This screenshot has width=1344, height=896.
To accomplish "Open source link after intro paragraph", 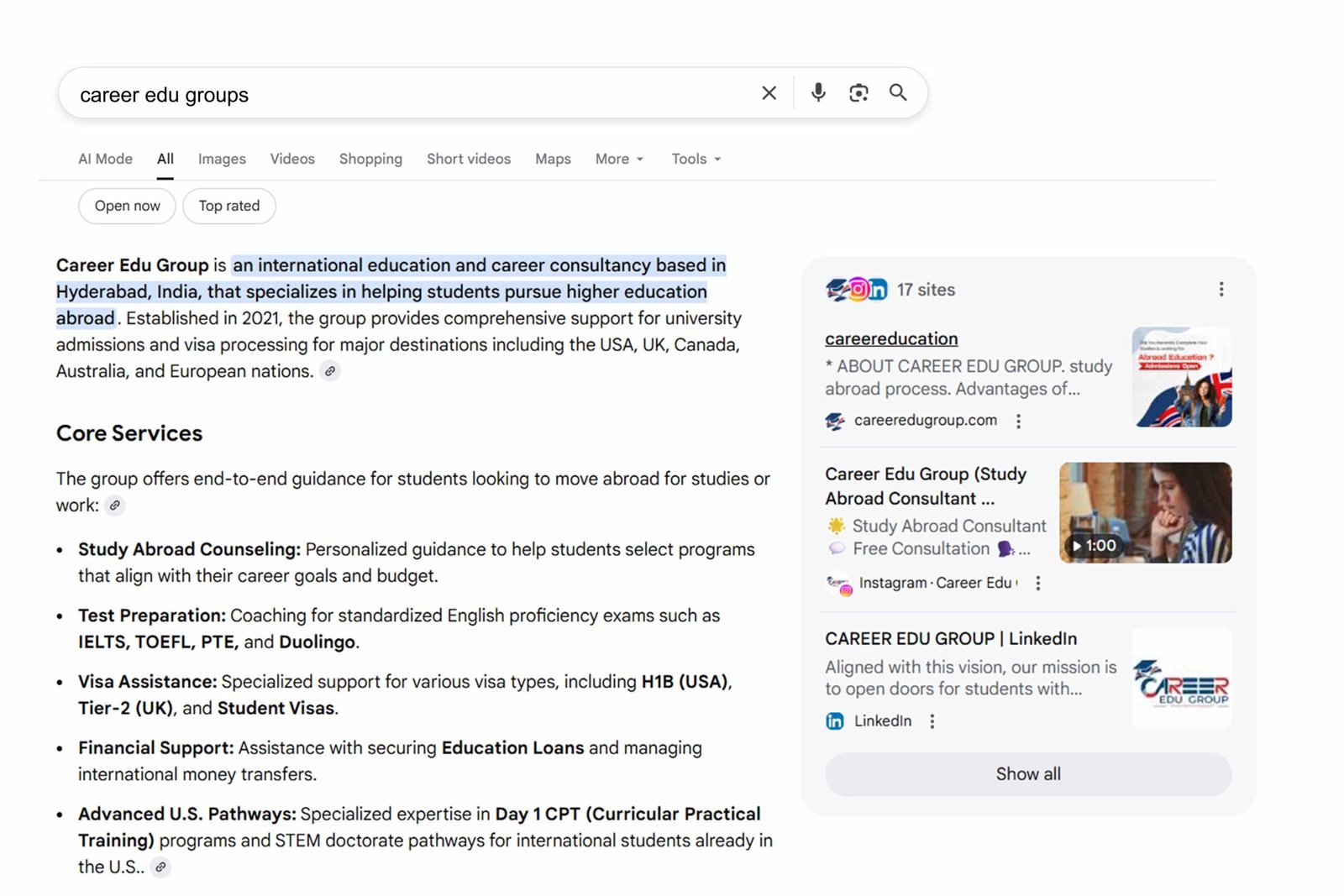I will 330,371.
